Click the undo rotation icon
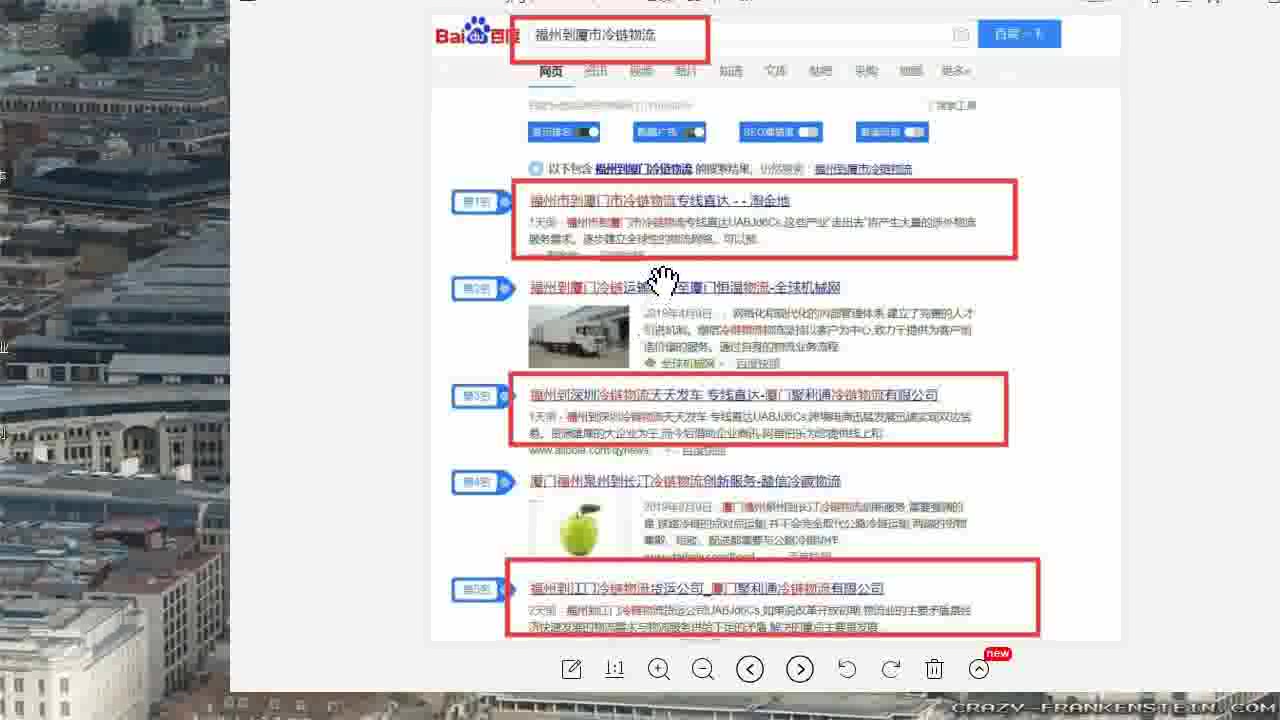Image resolution: width=1280 pixels, height=720 pixels. click(847, 669)
